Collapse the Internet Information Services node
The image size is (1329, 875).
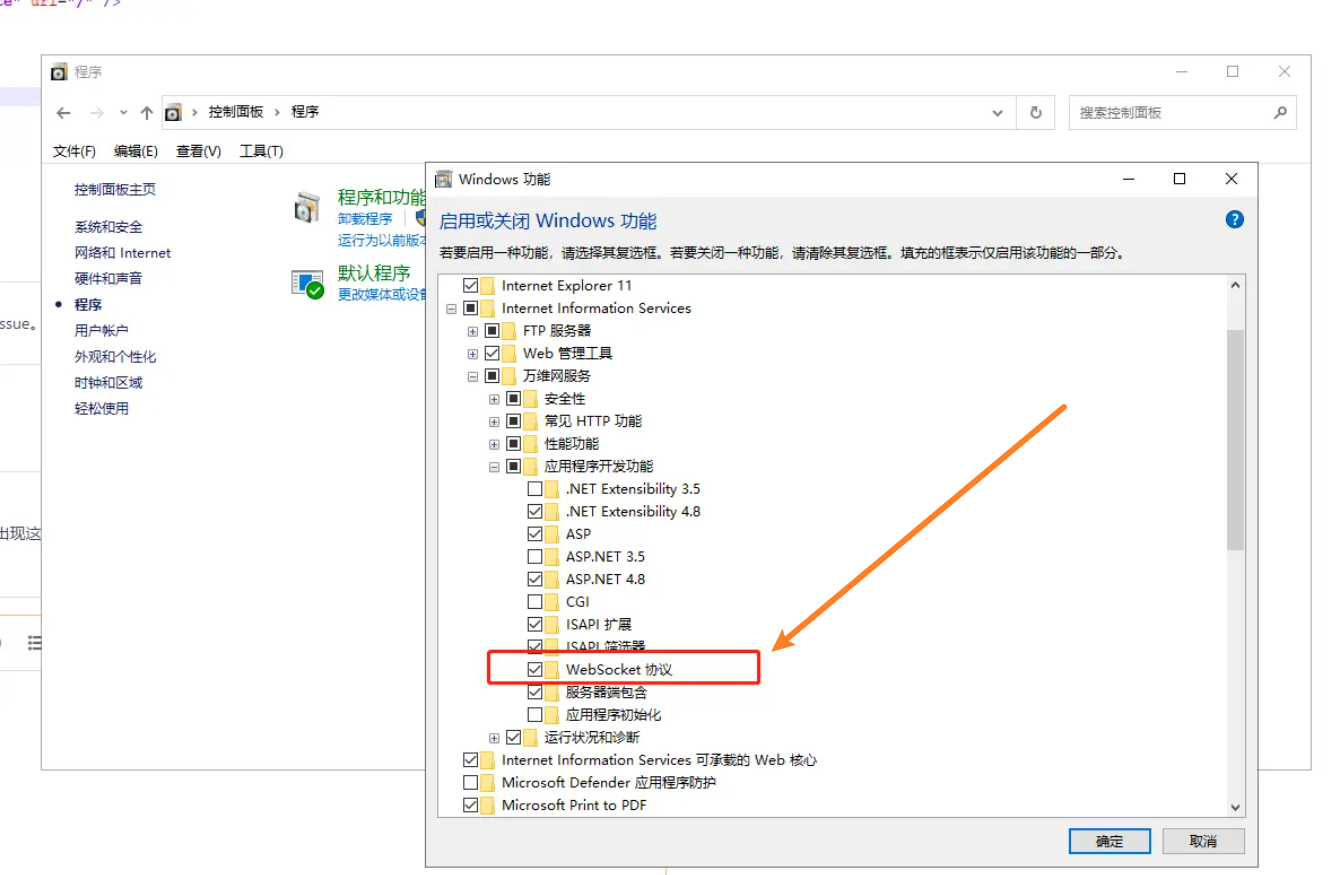click(x=452, y=309)
